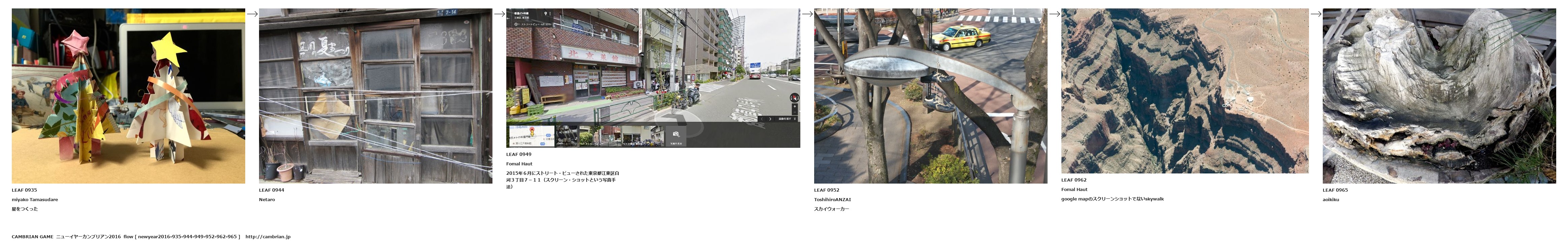The height and width of the screenshot is (245, 1568).
Task: Select the Earth view thumbnail
Action: coord(567,136)
